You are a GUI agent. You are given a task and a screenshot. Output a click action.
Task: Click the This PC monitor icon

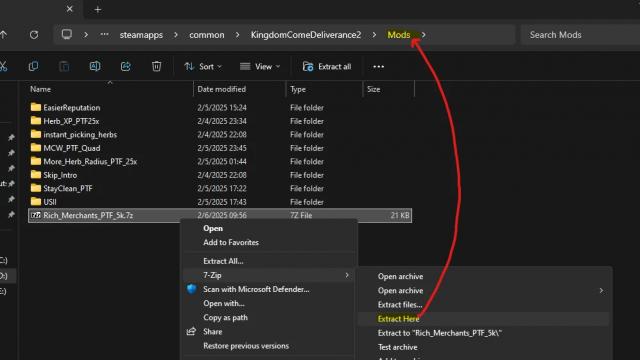point(67,34)
